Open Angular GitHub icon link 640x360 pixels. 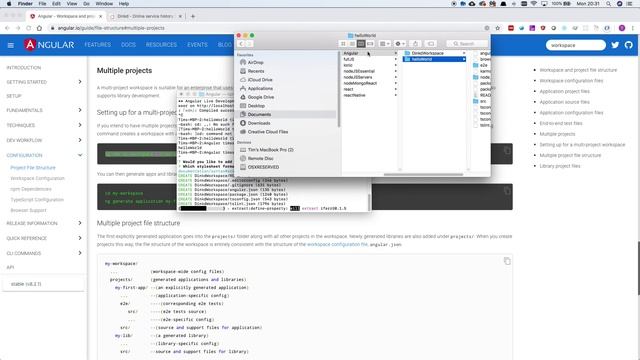629,45
